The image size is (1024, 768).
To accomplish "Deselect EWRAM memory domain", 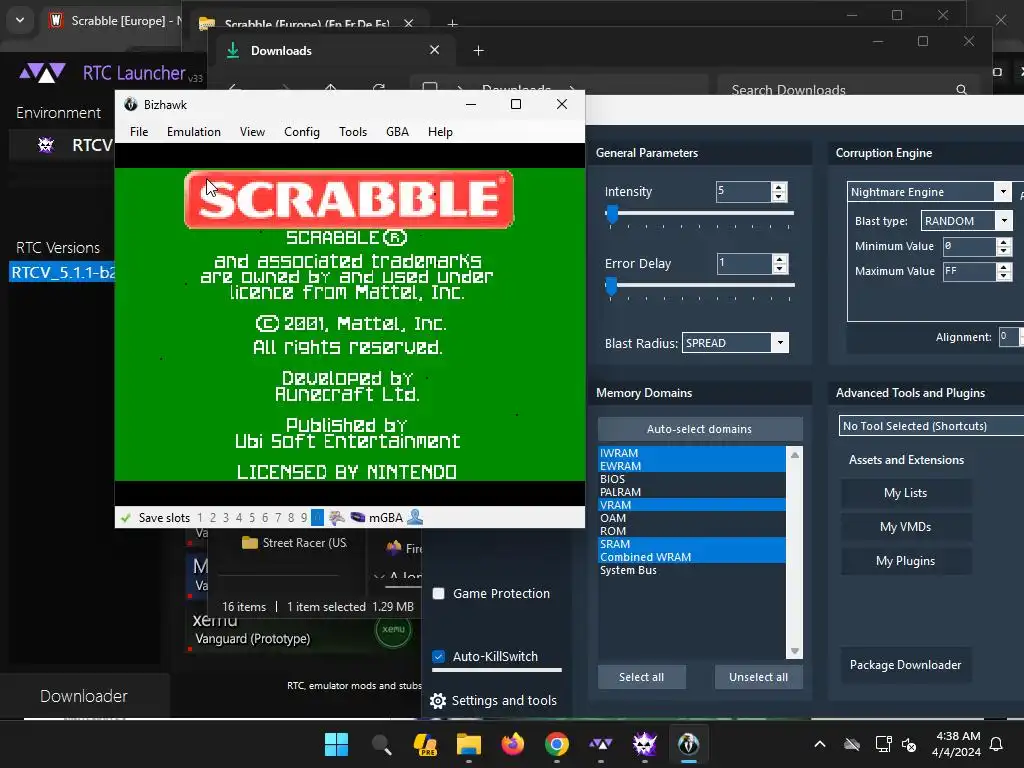I will 692,466.
